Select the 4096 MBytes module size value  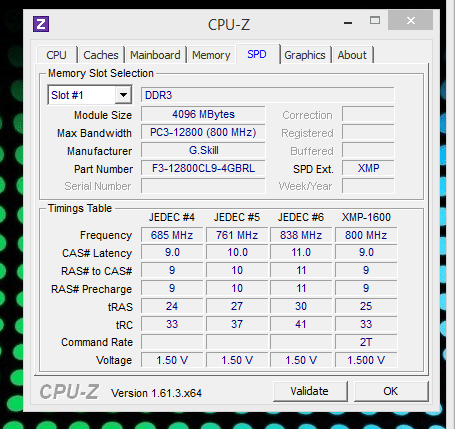point(203,114)
